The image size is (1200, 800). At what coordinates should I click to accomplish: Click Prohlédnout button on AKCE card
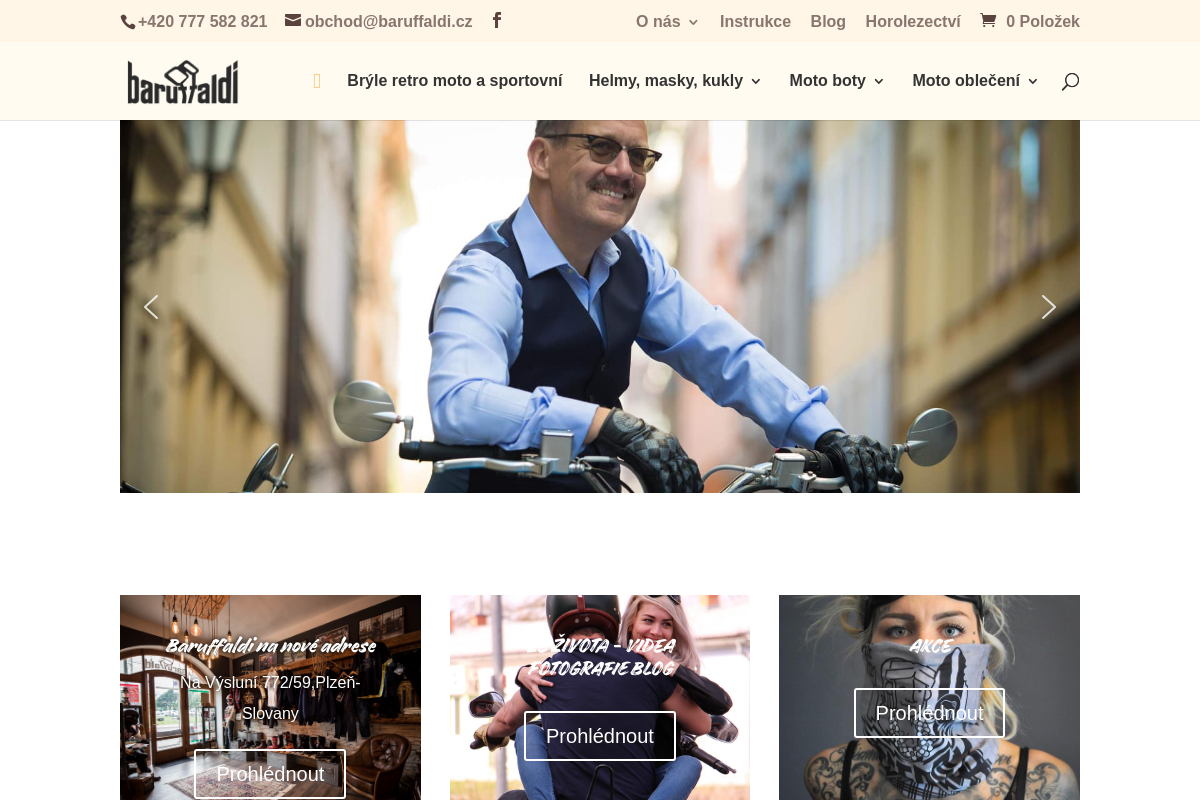pos(929,713)
